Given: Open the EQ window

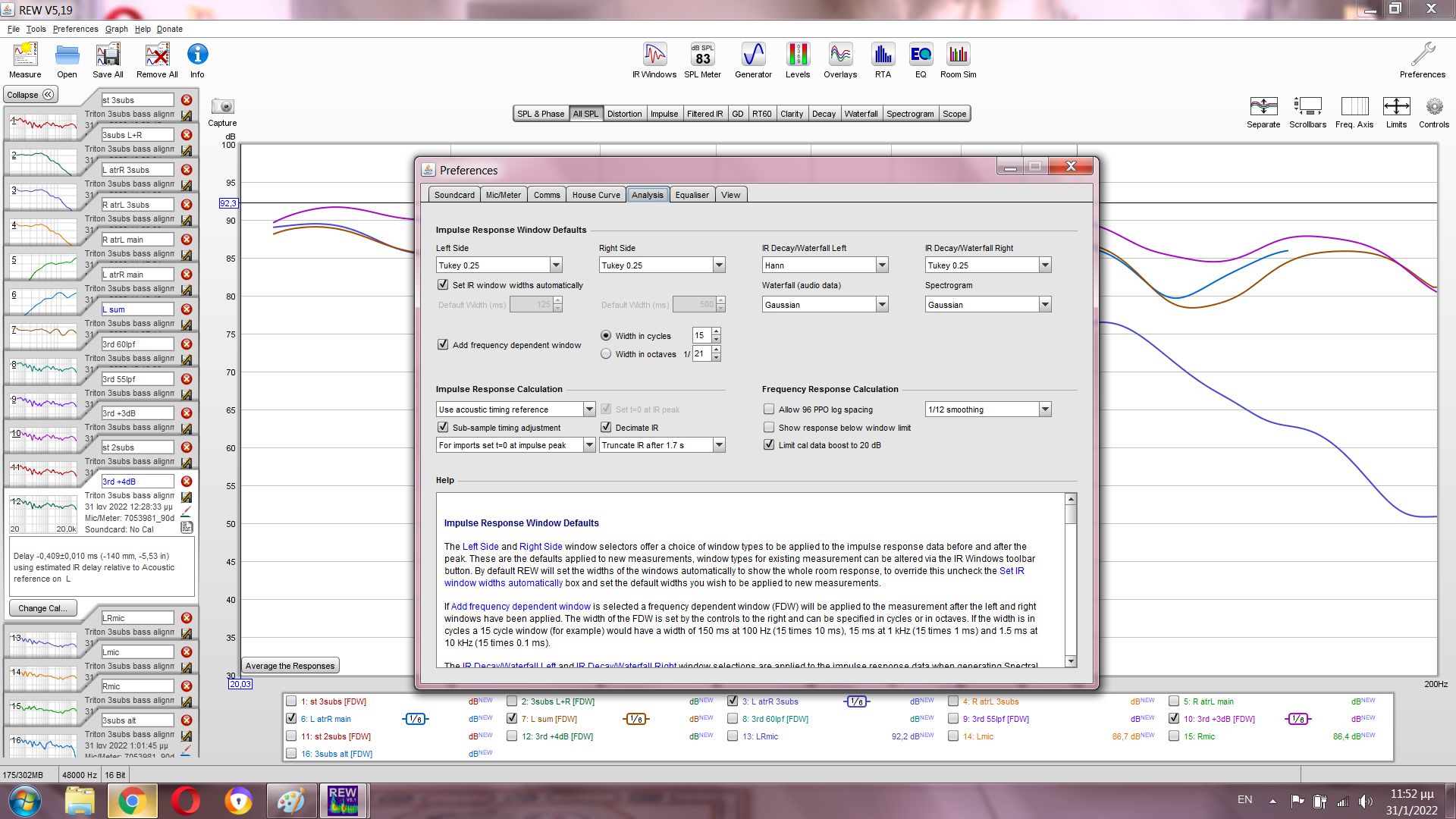Looking at the screenshot, I should (921, 60).
